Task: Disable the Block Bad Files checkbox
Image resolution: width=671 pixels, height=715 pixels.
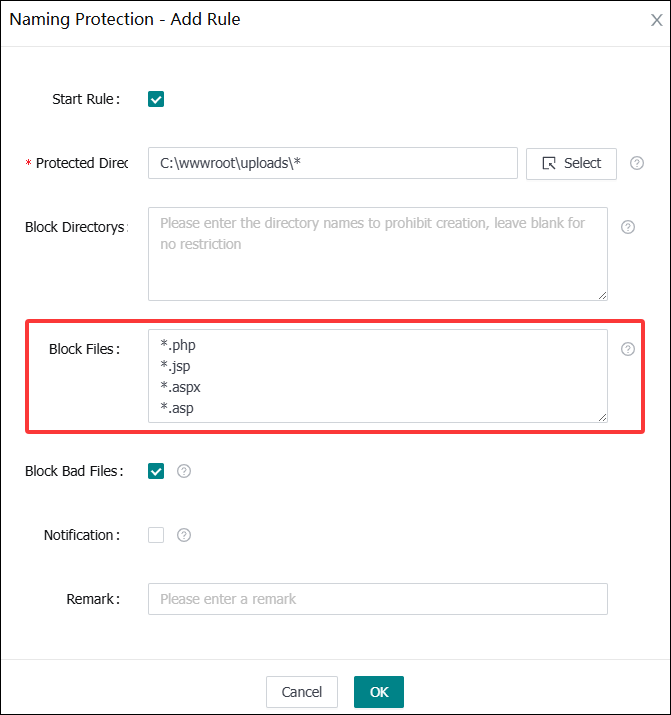Action: coord(156,471)
